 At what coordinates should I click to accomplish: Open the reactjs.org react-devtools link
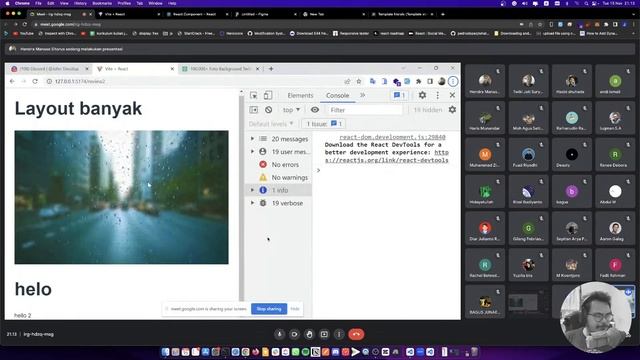[387, 156]
